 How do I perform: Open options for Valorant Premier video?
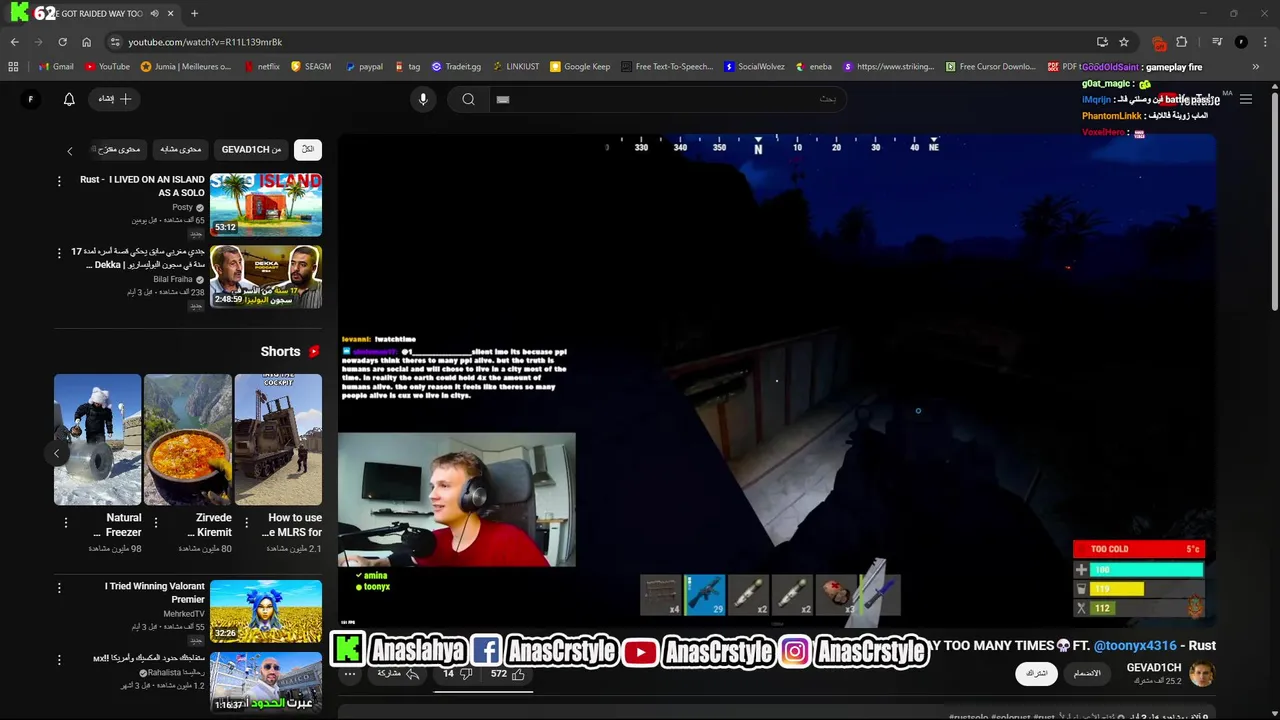(59, 587)
